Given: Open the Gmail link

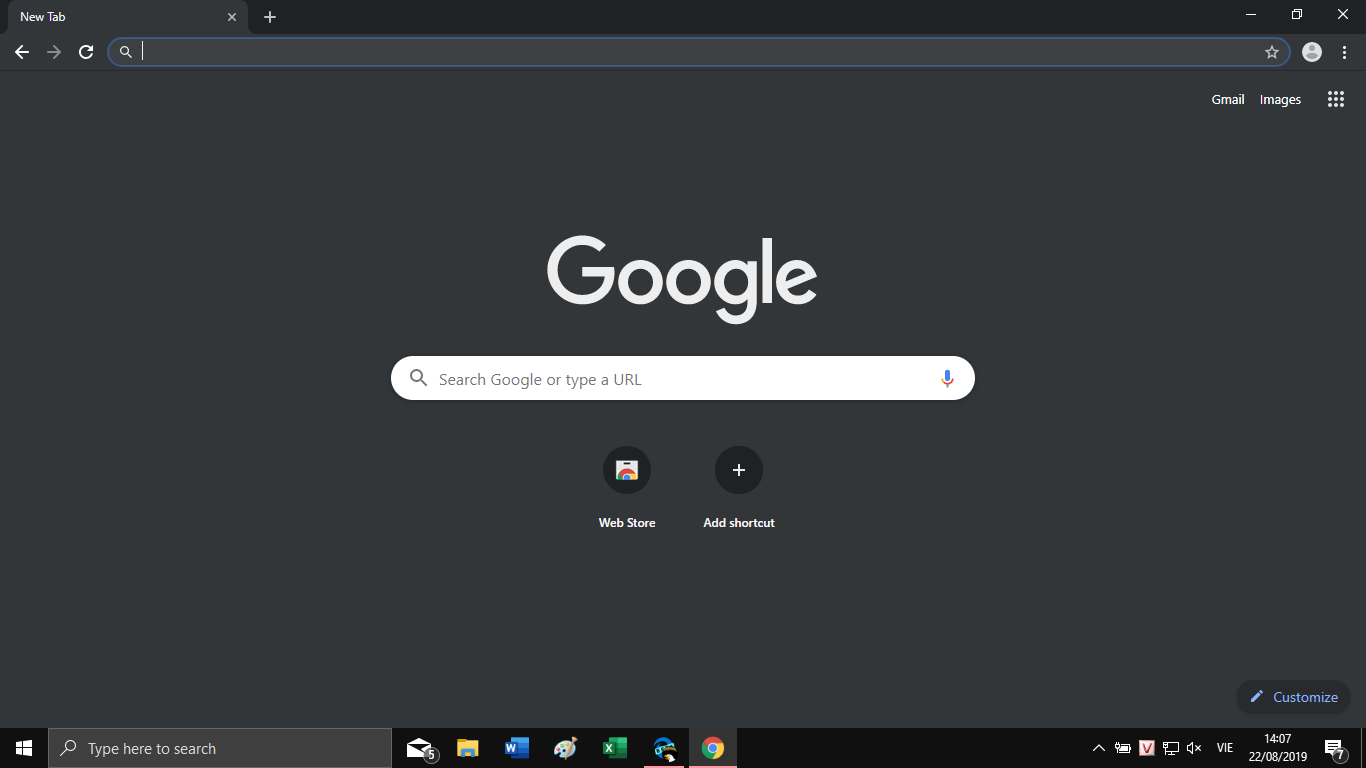Looking at the screenshot, I should 1228,99.
